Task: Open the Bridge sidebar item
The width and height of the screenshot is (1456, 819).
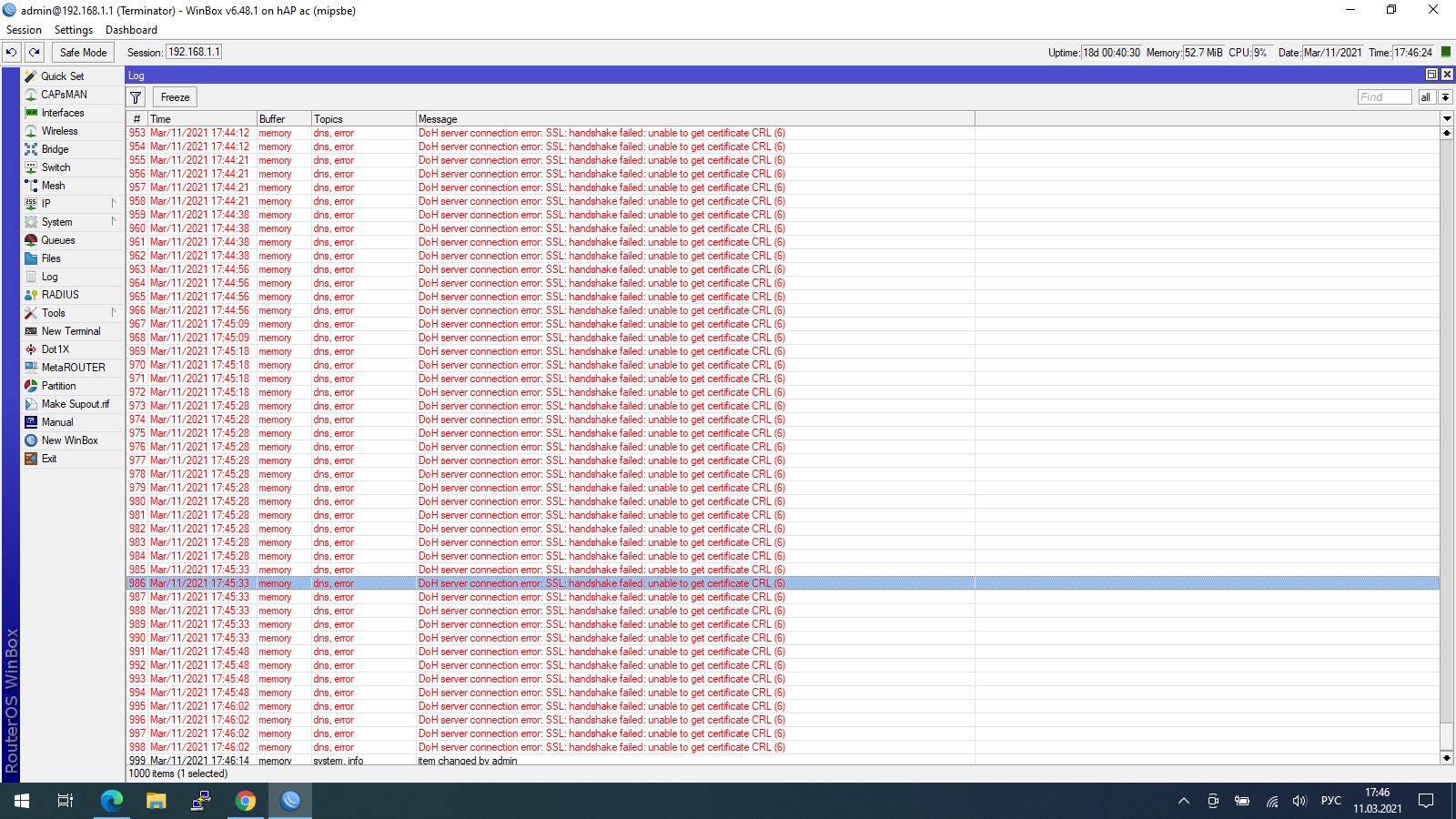Action: pos(55,149)
